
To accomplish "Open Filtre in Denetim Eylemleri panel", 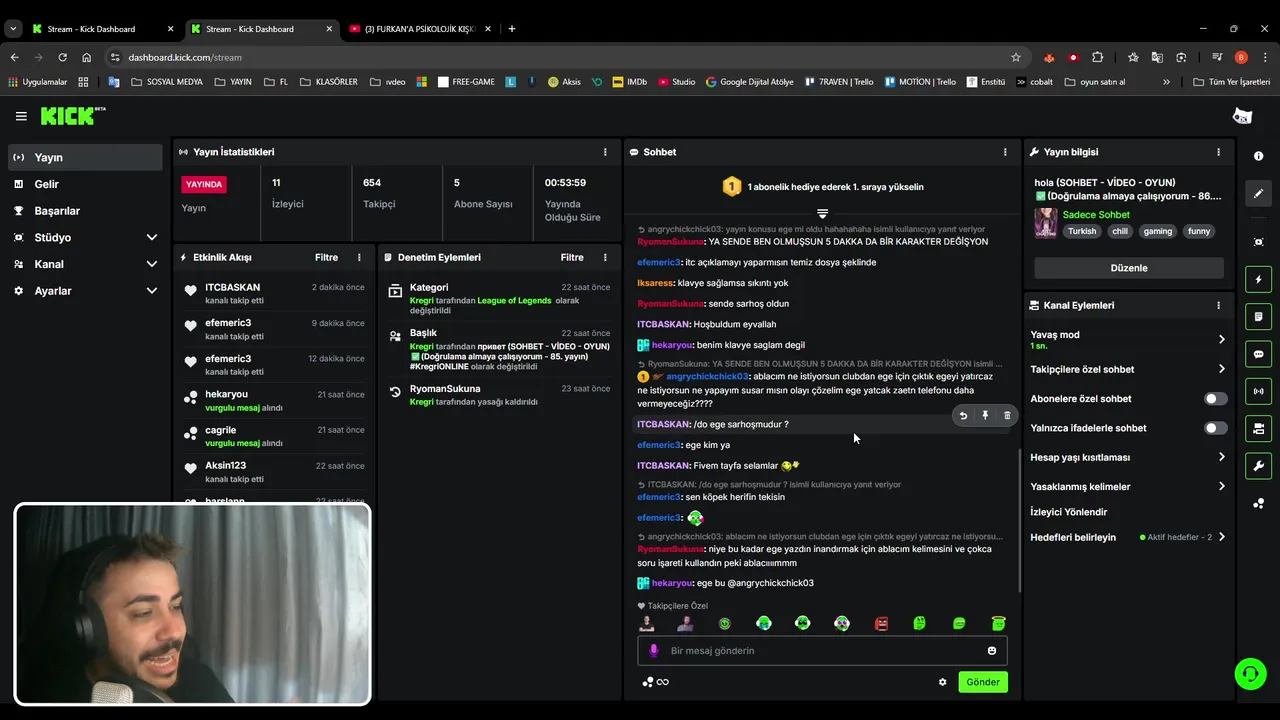I will click(x=572, y=257).
